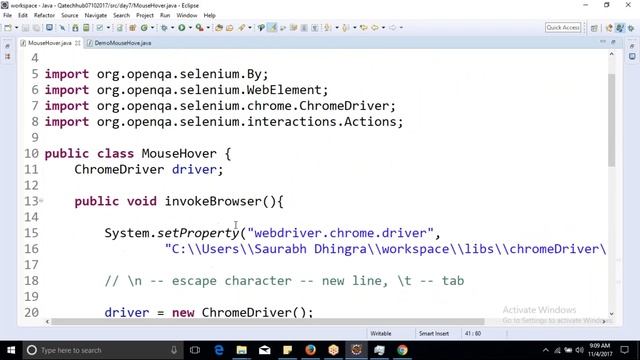This screenshot has height=360, width=640.
Task: Click inside the Quick Access field
Action: [x=563, y=27]
